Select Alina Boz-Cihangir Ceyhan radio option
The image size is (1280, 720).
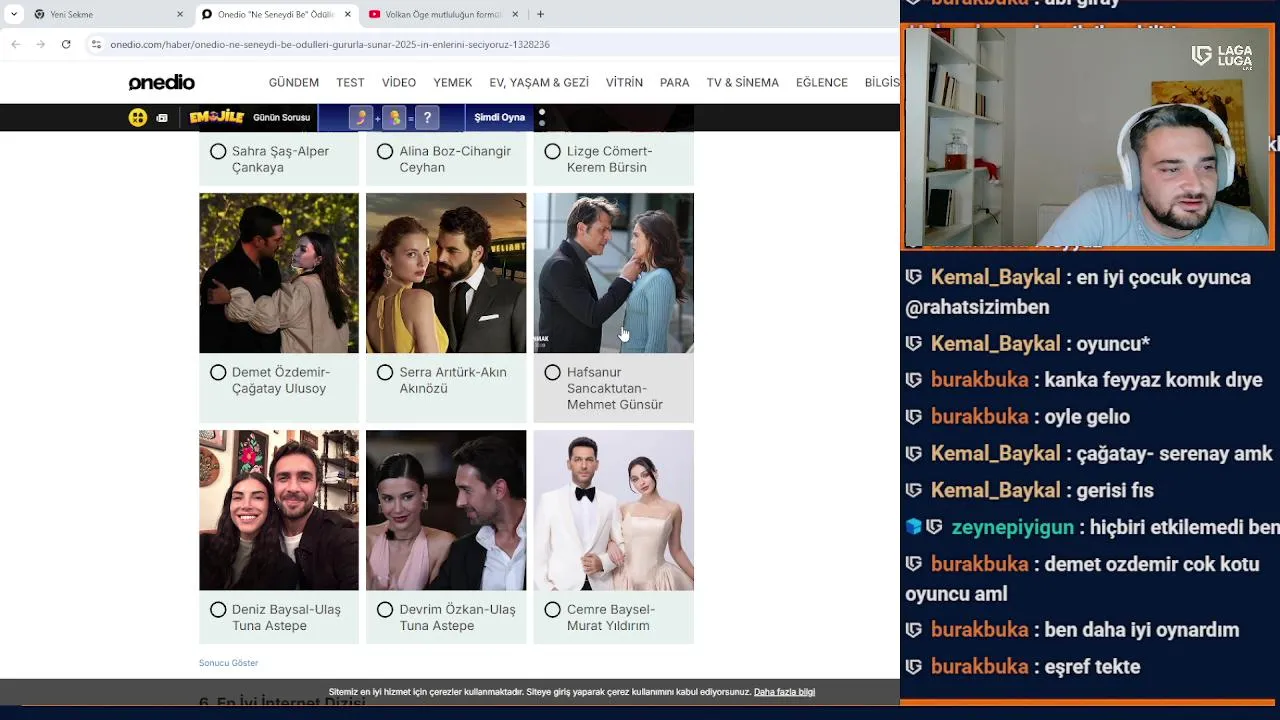tap(385, 152)
